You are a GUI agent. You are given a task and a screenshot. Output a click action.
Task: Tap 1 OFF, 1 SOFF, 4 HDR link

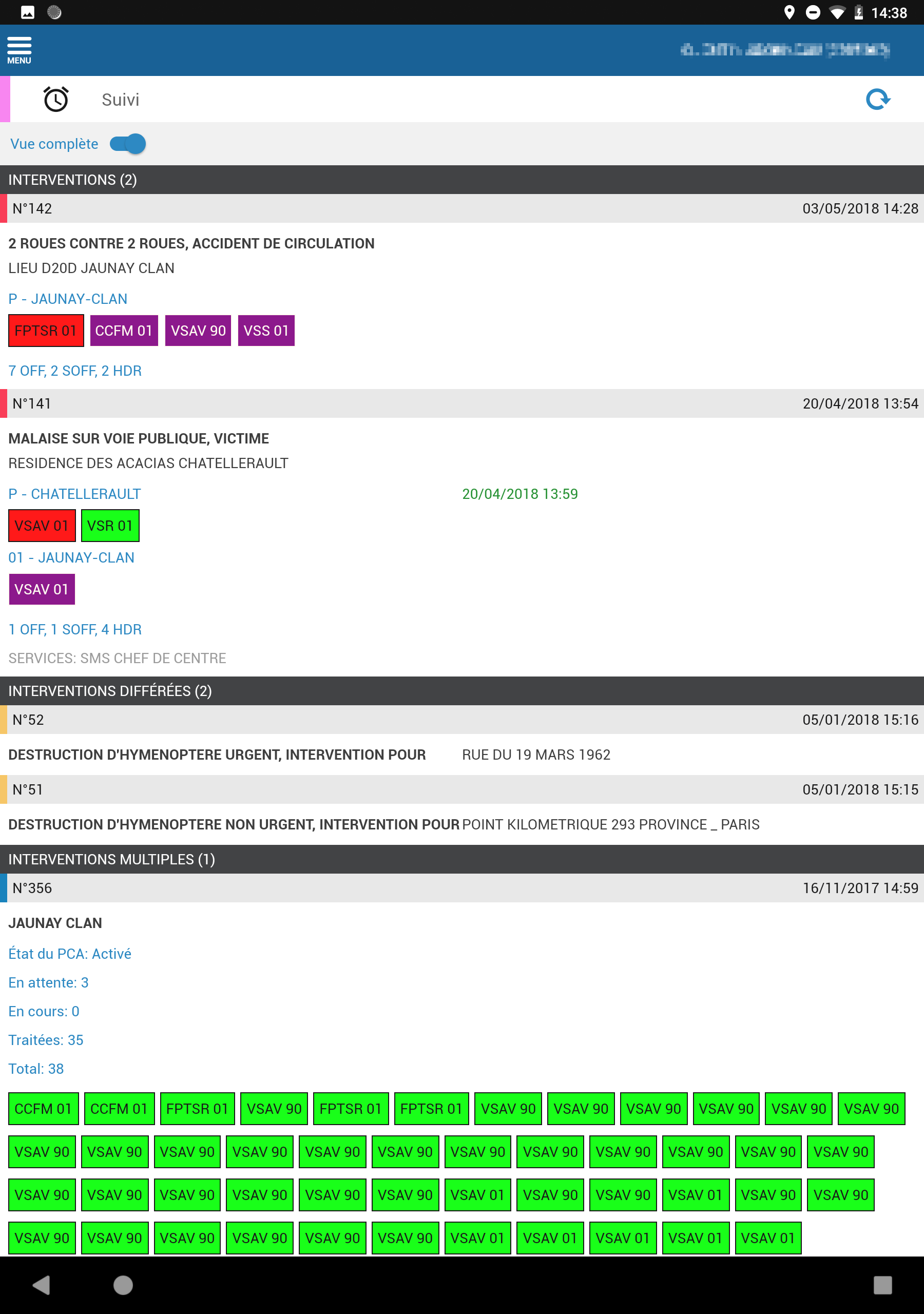tap(75, 629)
